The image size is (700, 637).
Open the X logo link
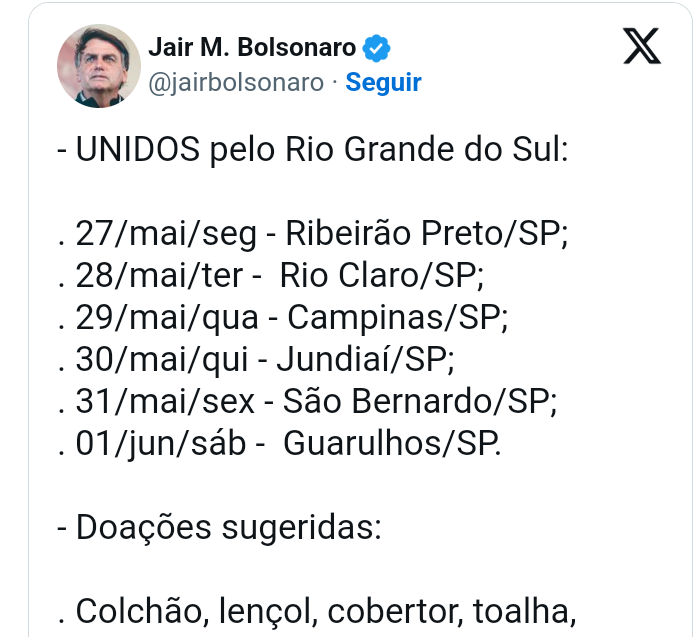(x=642, y=46)
